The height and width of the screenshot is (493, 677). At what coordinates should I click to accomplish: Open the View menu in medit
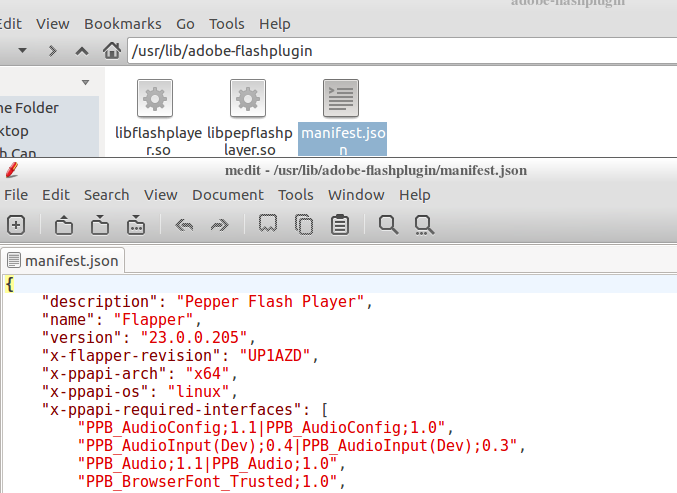(x=161, y=195)
